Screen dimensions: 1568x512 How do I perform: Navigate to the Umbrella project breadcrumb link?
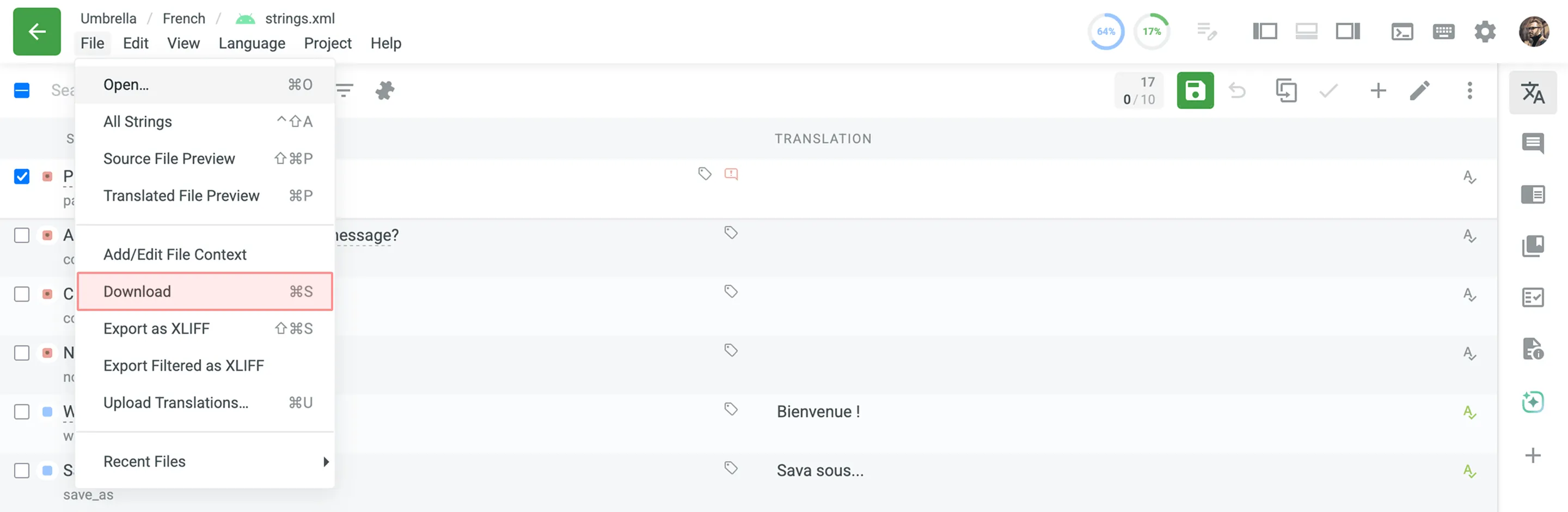point(108,19)
